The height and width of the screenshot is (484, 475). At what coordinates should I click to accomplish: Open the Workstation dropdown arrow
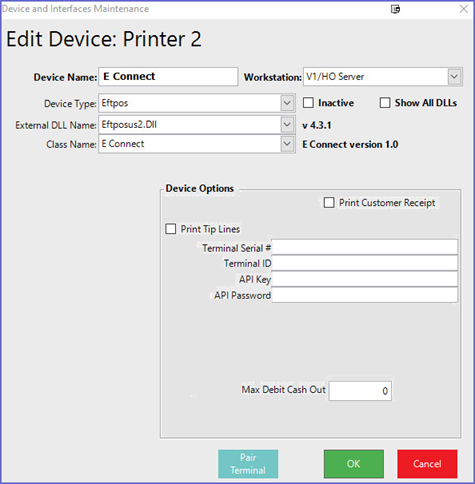pos(454,77)
